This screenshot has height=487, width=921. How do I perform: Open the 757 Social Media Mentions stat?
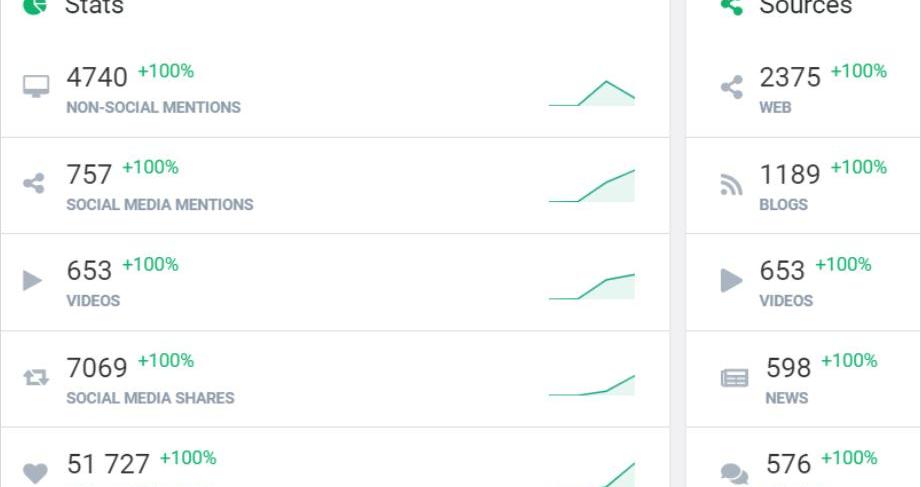coord(89,175)
